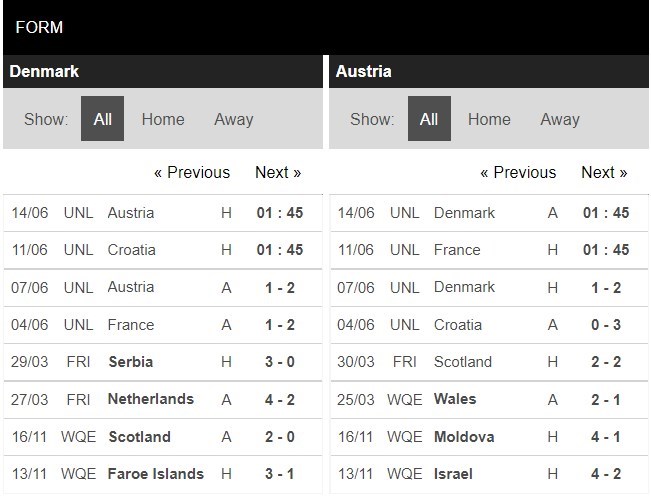Open Denmark's 14/06 match against Austria
This screenshot has width=651, height=496.
pyautogui.click(x=163, y=213)
